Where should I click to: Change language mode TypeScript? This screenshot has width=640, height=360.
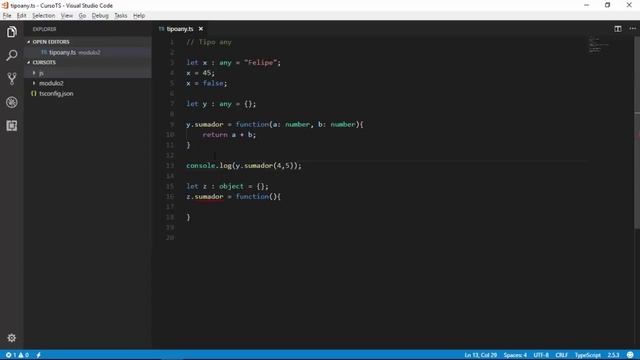tap(587, 355)
